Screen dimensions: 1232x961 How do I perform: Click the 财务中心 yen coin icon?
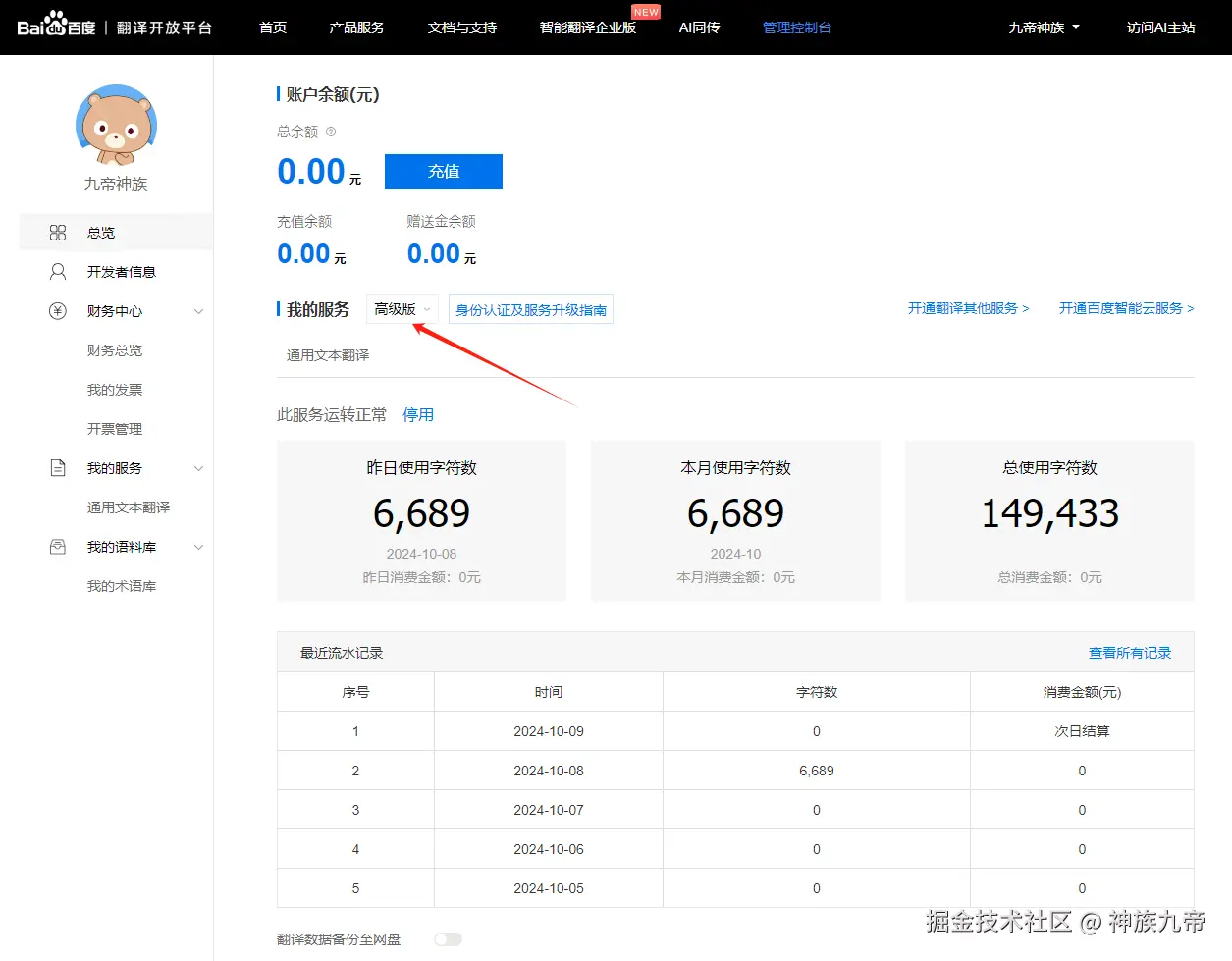point(58,311)
